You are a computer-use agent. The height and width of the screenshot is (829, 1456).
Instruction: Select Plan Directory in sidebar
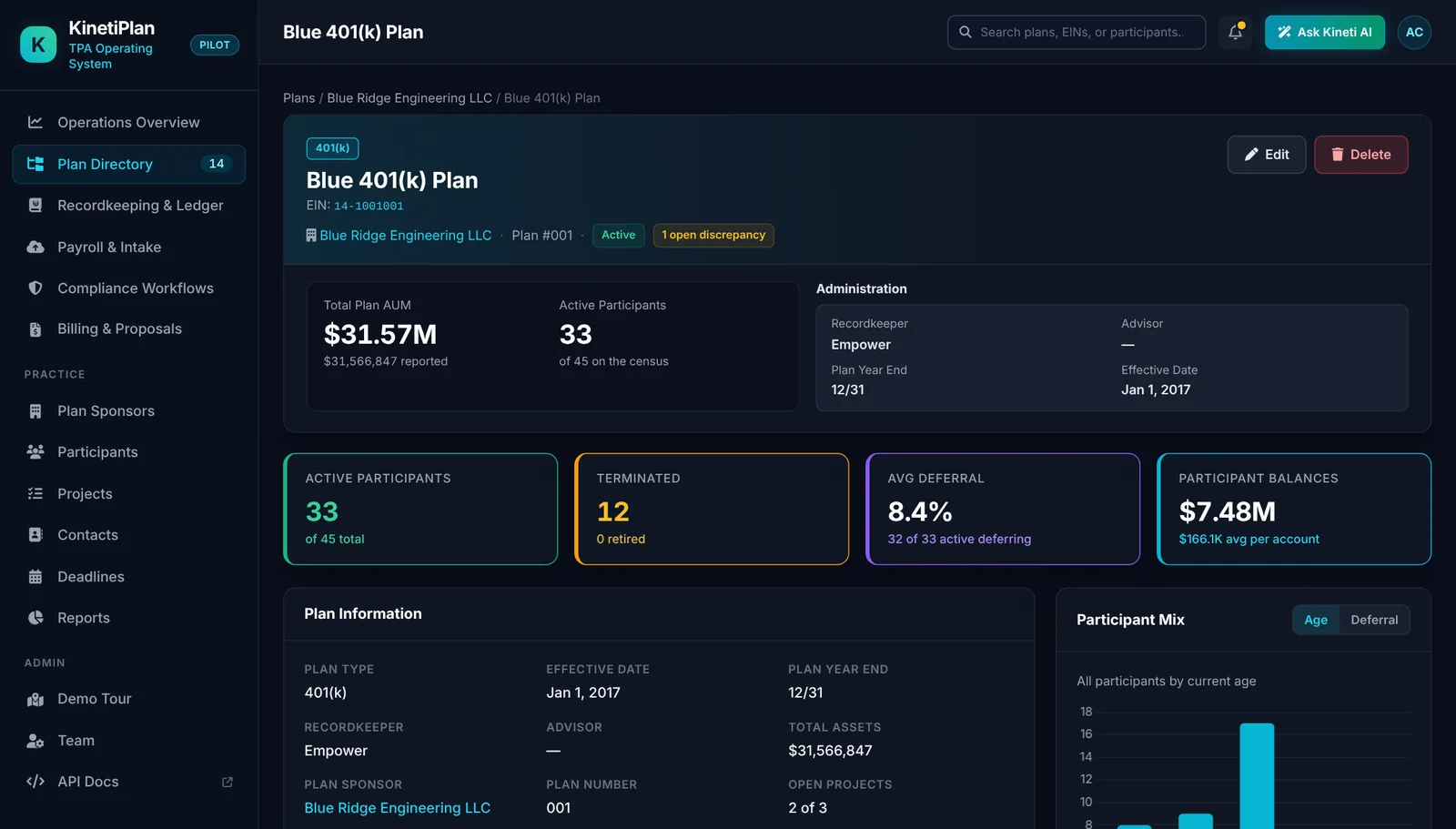click(129, 164)
